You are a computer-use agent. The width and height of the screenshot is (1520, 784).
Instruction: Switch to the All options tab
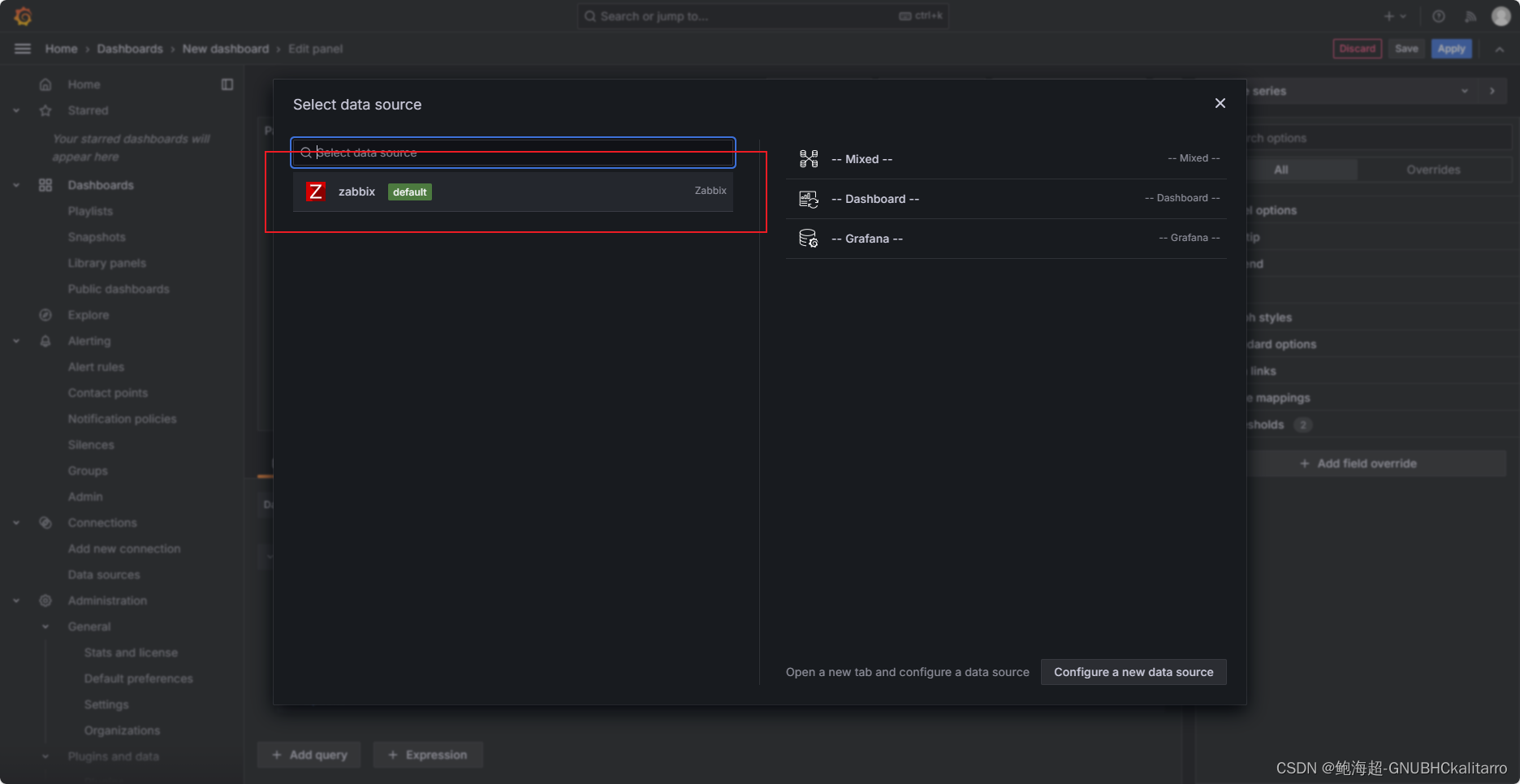[x=1281, y=170]
